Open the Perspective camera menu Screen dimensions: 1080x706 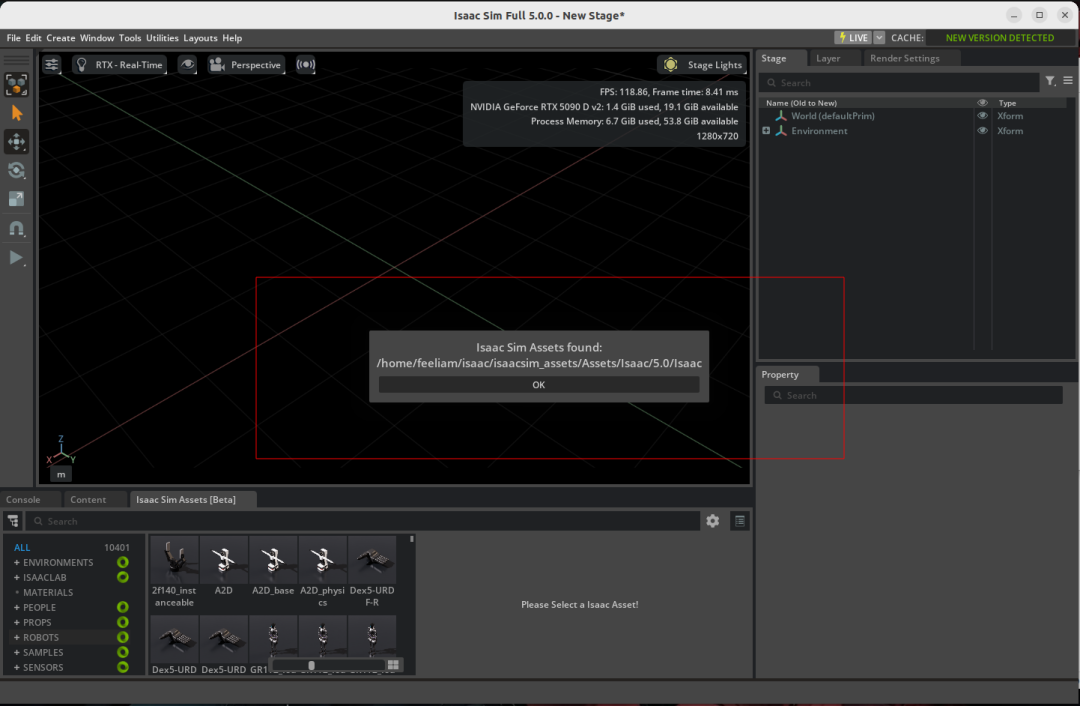246,65
